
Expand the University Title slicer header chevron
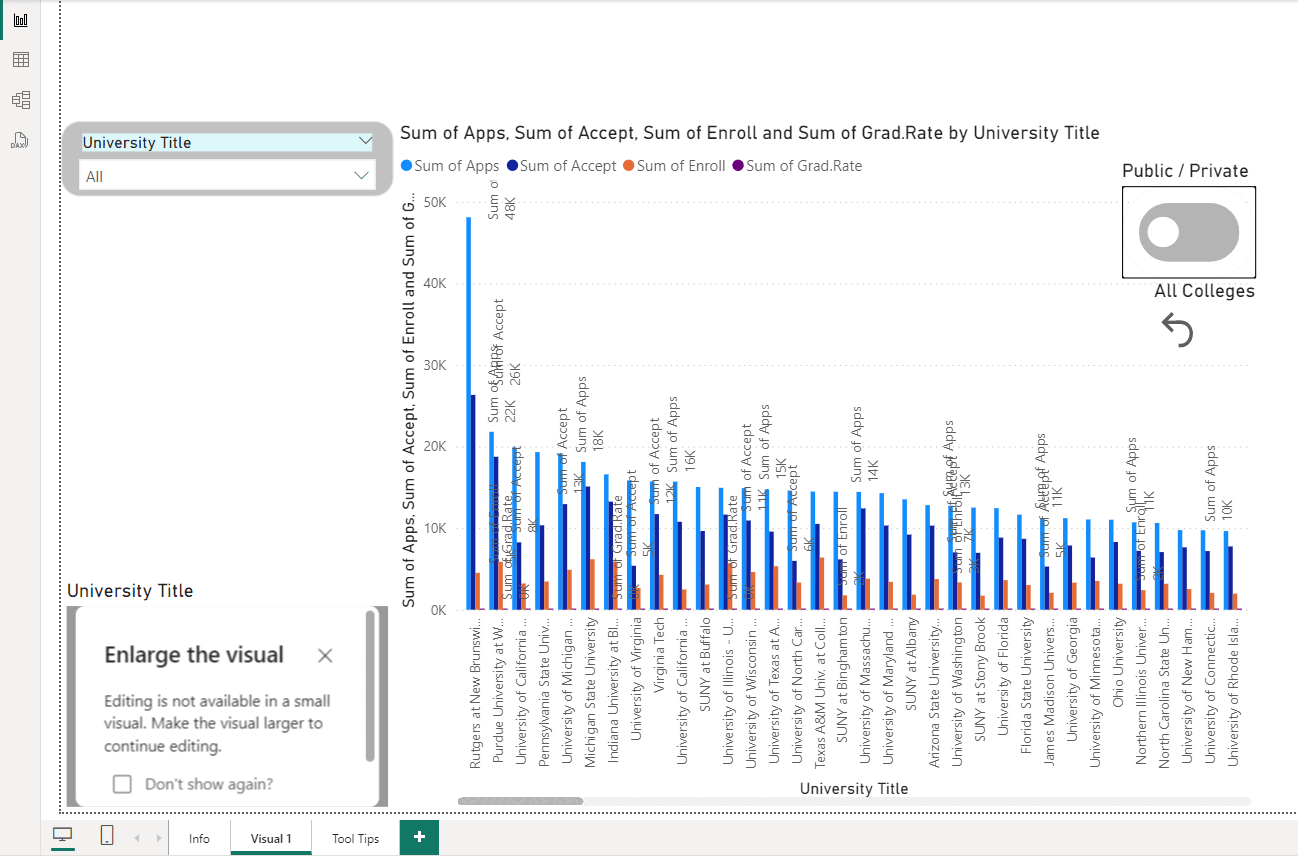click(365, 142)
